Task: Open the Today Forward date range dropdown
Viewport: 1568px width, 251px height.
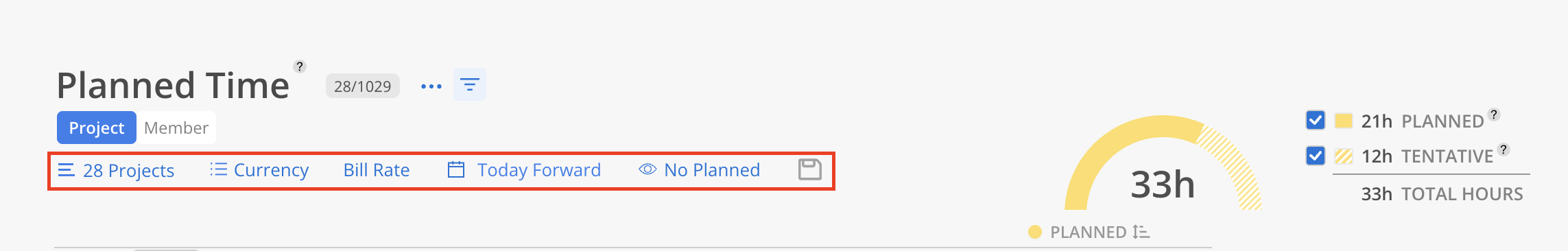Action: [x=525, y=169]
